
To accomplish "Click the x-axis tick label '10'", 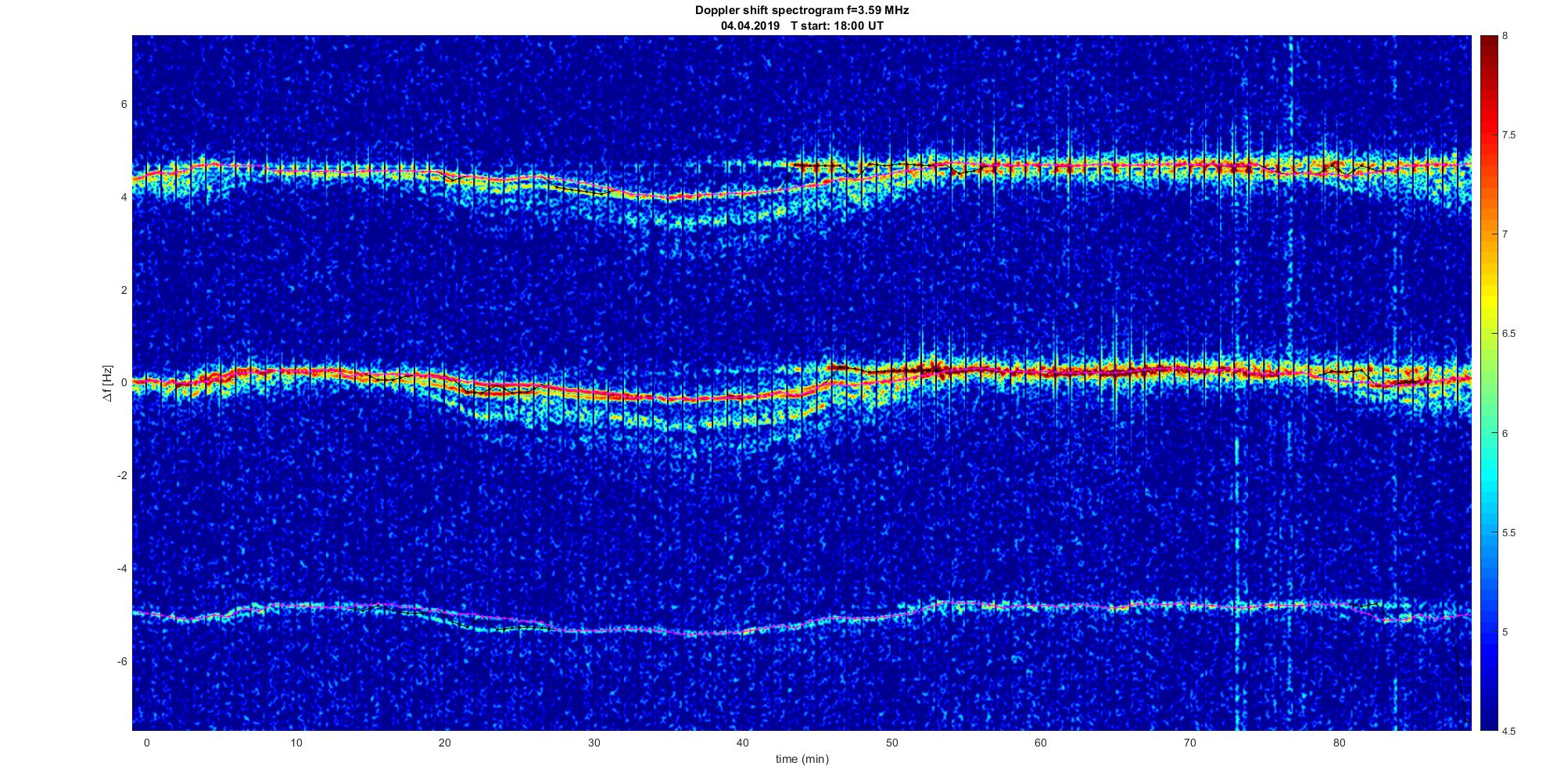I will click(296, 743).
